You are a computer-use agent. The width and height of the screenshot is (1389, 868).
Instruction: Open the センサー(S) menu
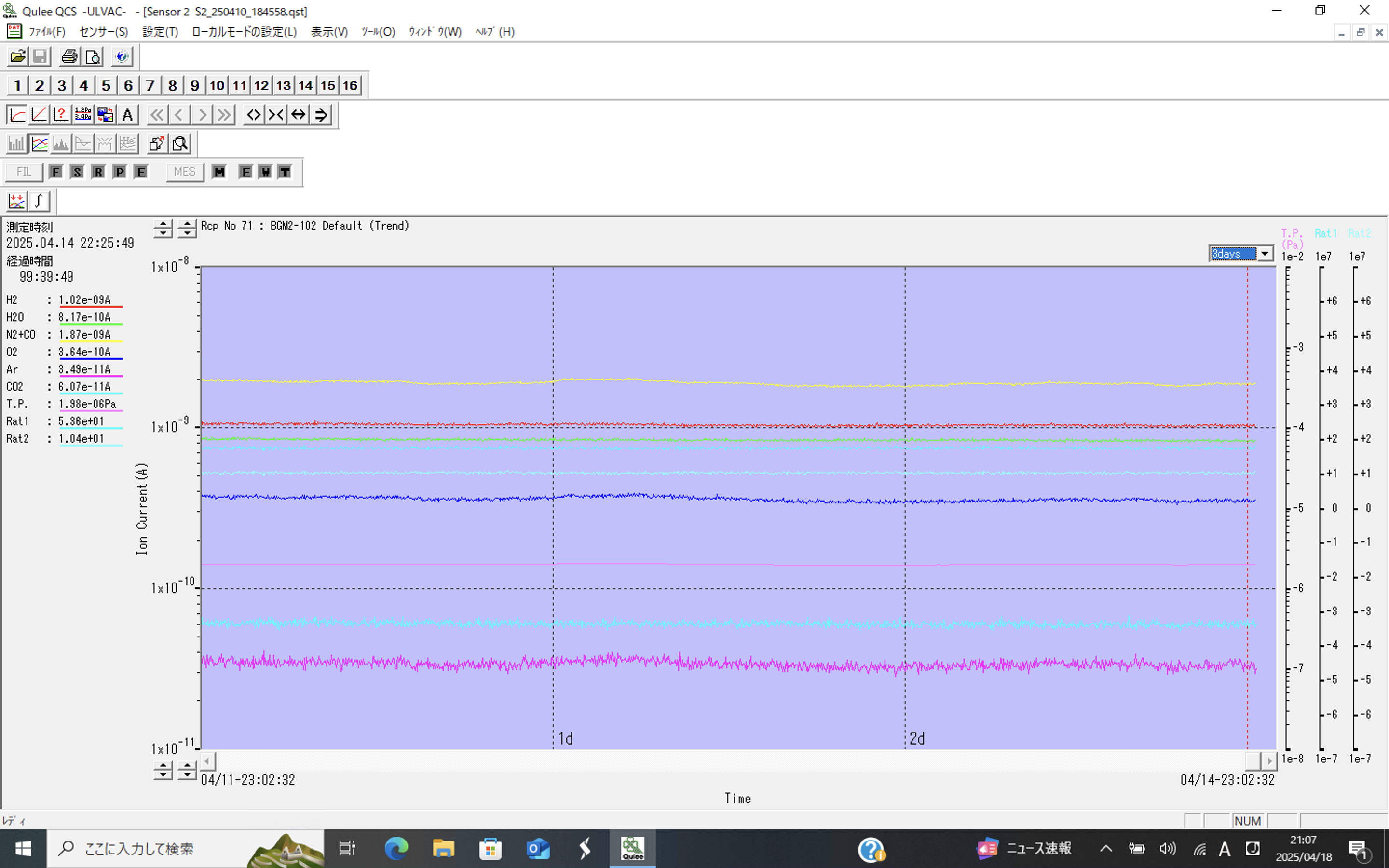pyautogui.click(x=104, y=31)
